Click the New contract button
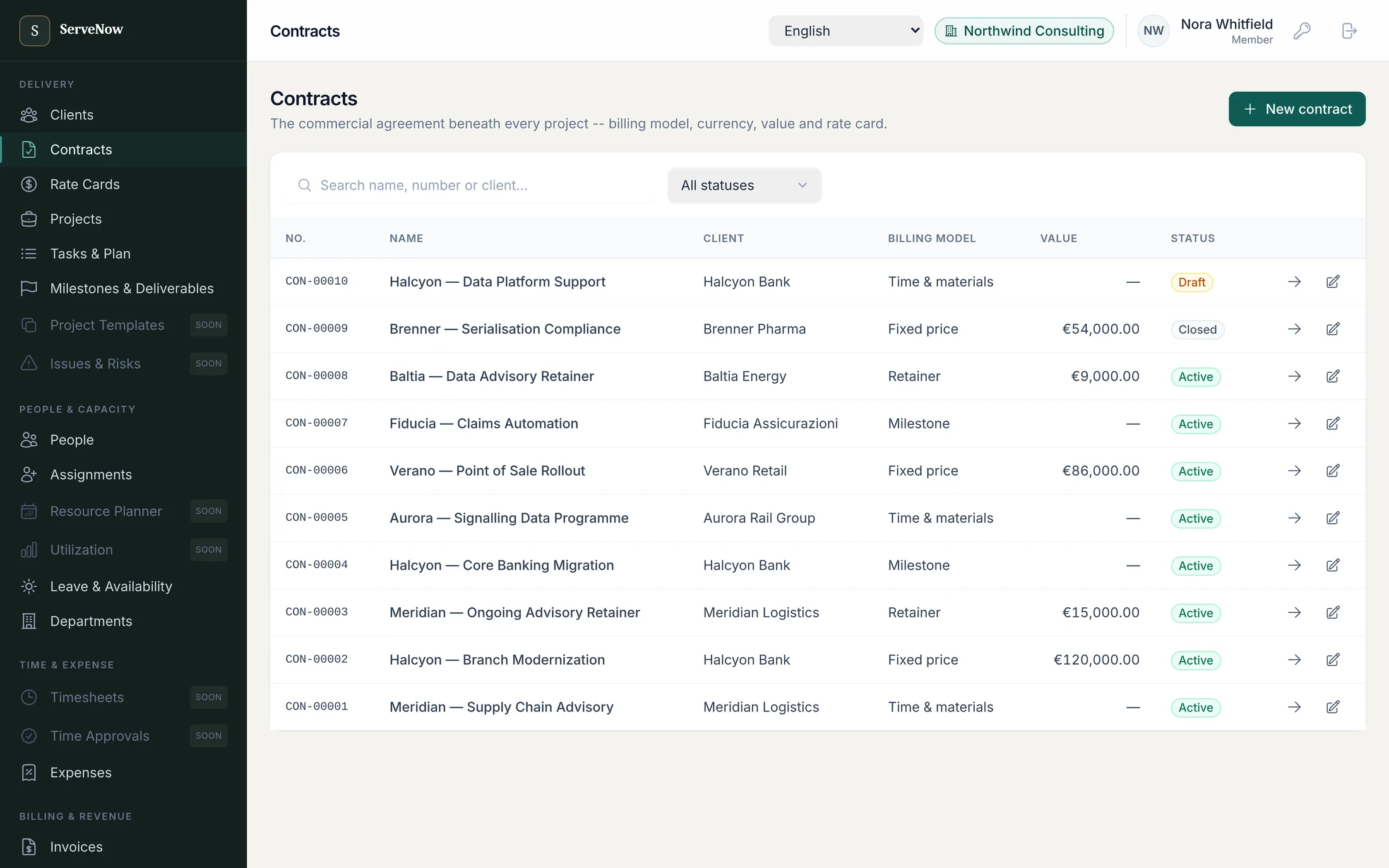This screenshot has width=1389, height=868. point(1297,109)
